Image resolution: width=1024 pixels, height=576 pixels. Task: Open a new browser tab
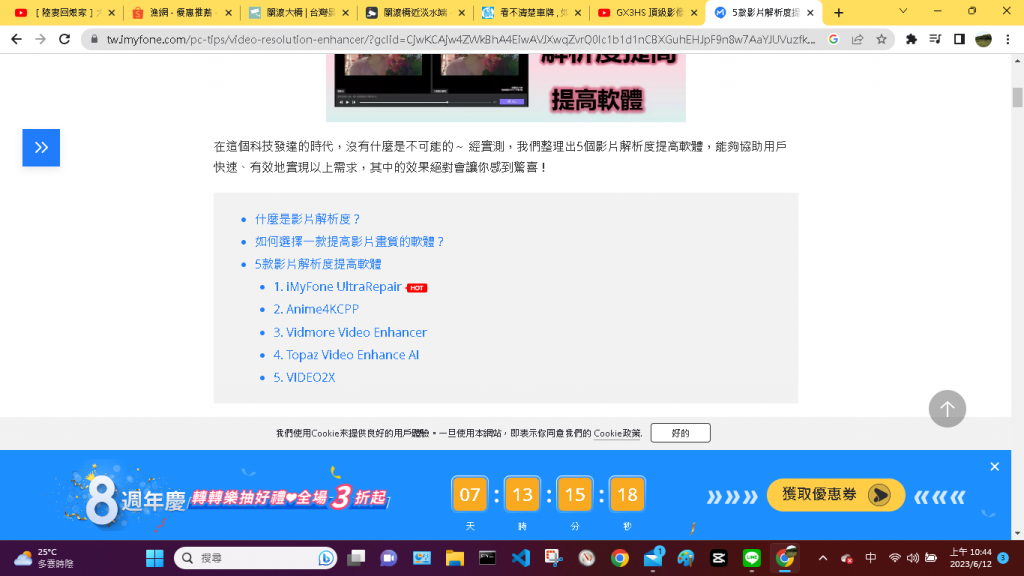[839, 12]
